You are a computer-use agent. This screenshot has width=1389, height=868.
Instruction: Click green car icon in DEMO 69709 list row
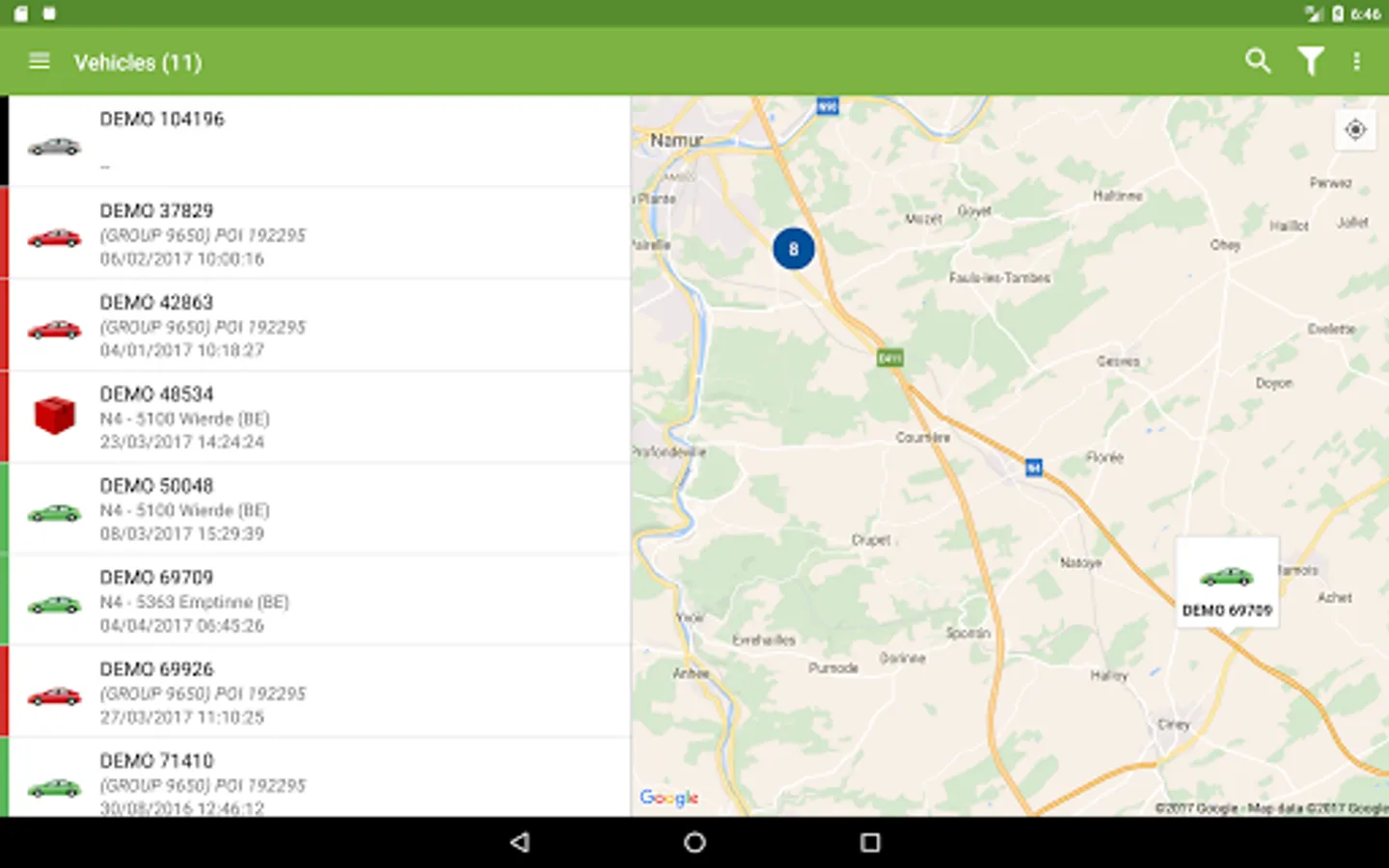(54, 604)
